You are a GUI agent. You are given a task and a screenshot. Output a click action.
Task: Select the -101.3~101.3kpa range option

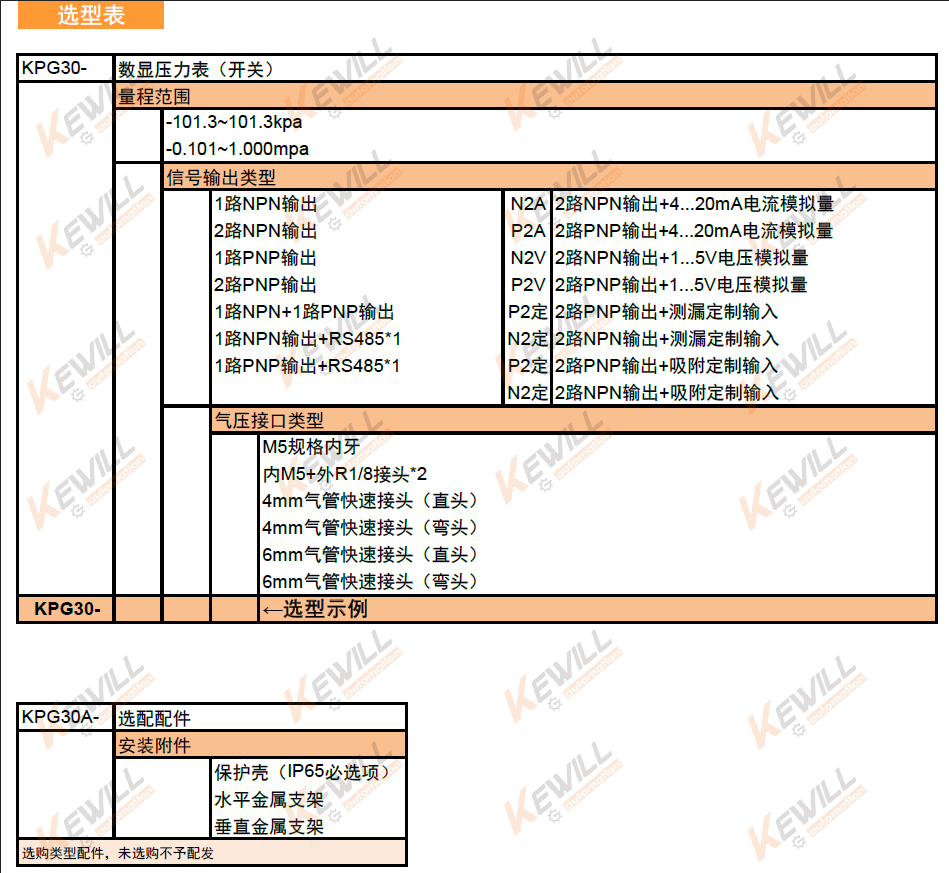(234, 123)
